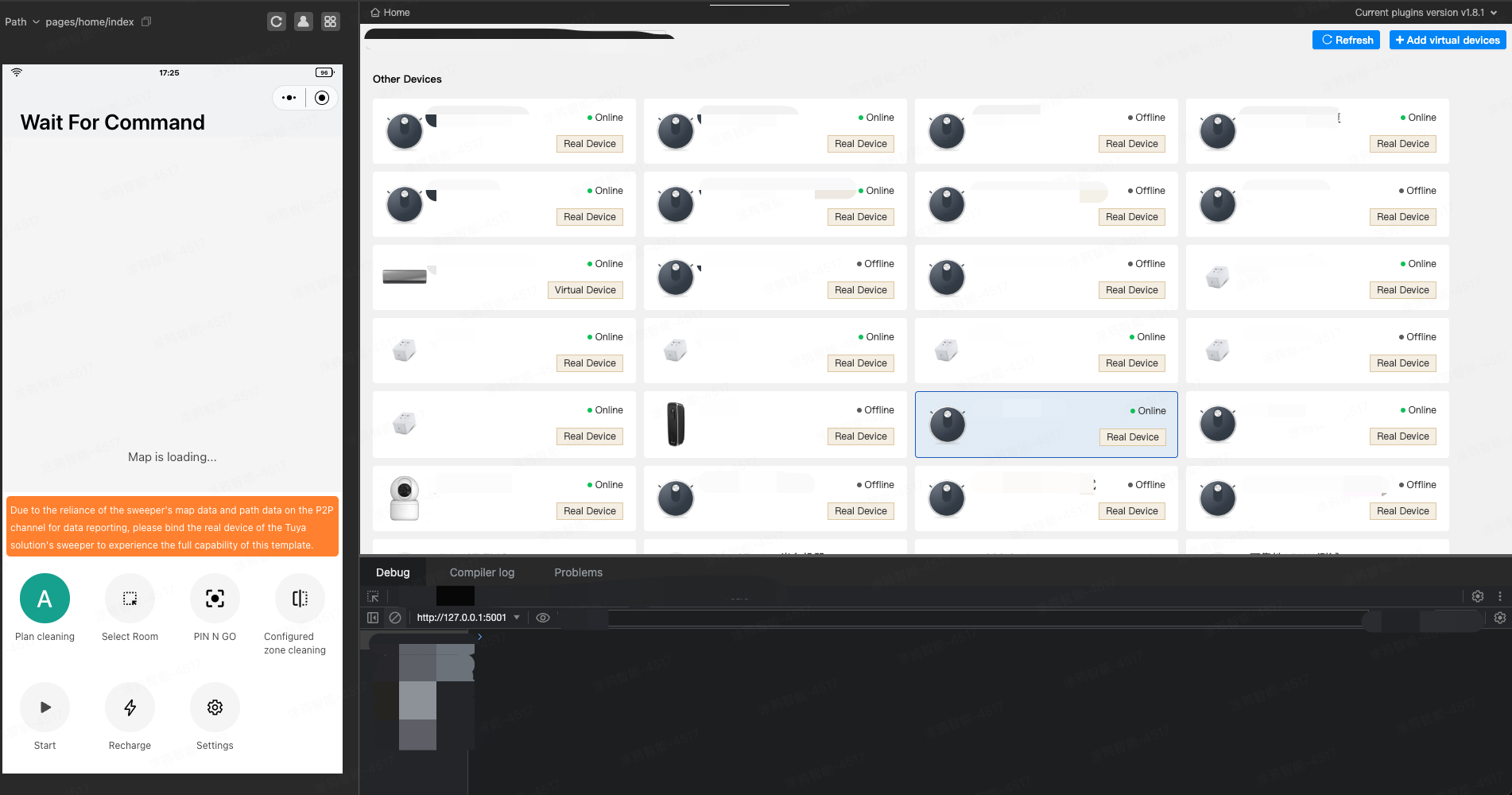Image resolution: width=1512 pixels, height=795 pixels.
Task: Open the sweeper Settings gear
Action: click(x=215, y=708)
